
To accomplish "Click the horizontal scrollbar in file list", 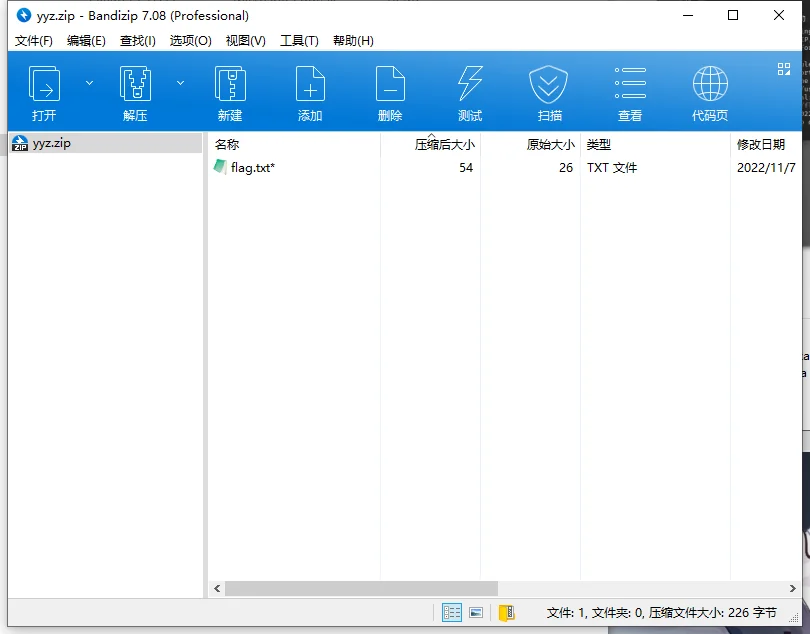I will point(360,589).
